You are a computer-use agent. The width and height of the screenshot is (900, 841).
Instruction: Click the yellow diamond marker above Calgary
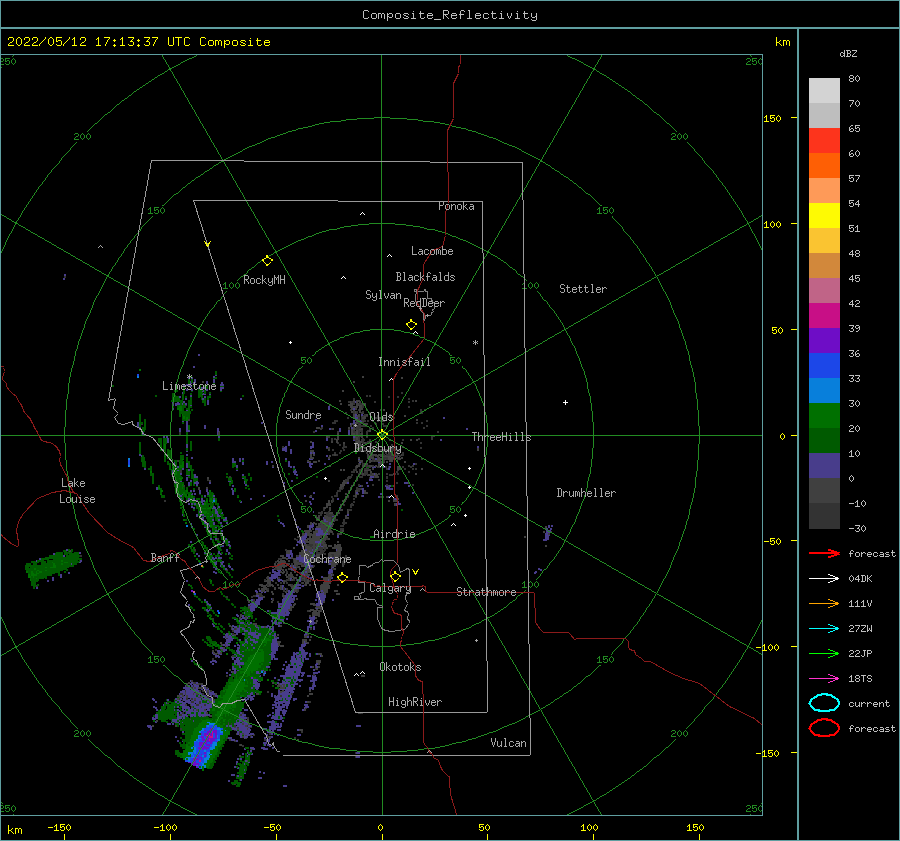(395, 576)
